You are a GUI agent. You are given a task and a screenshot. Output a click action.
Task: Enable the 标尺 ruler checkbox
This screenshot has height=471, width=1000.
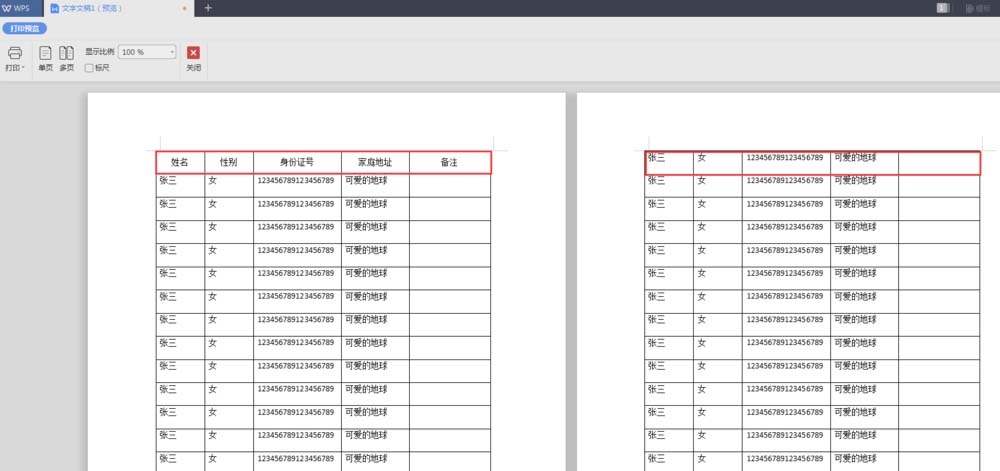[x=90, y=68]
